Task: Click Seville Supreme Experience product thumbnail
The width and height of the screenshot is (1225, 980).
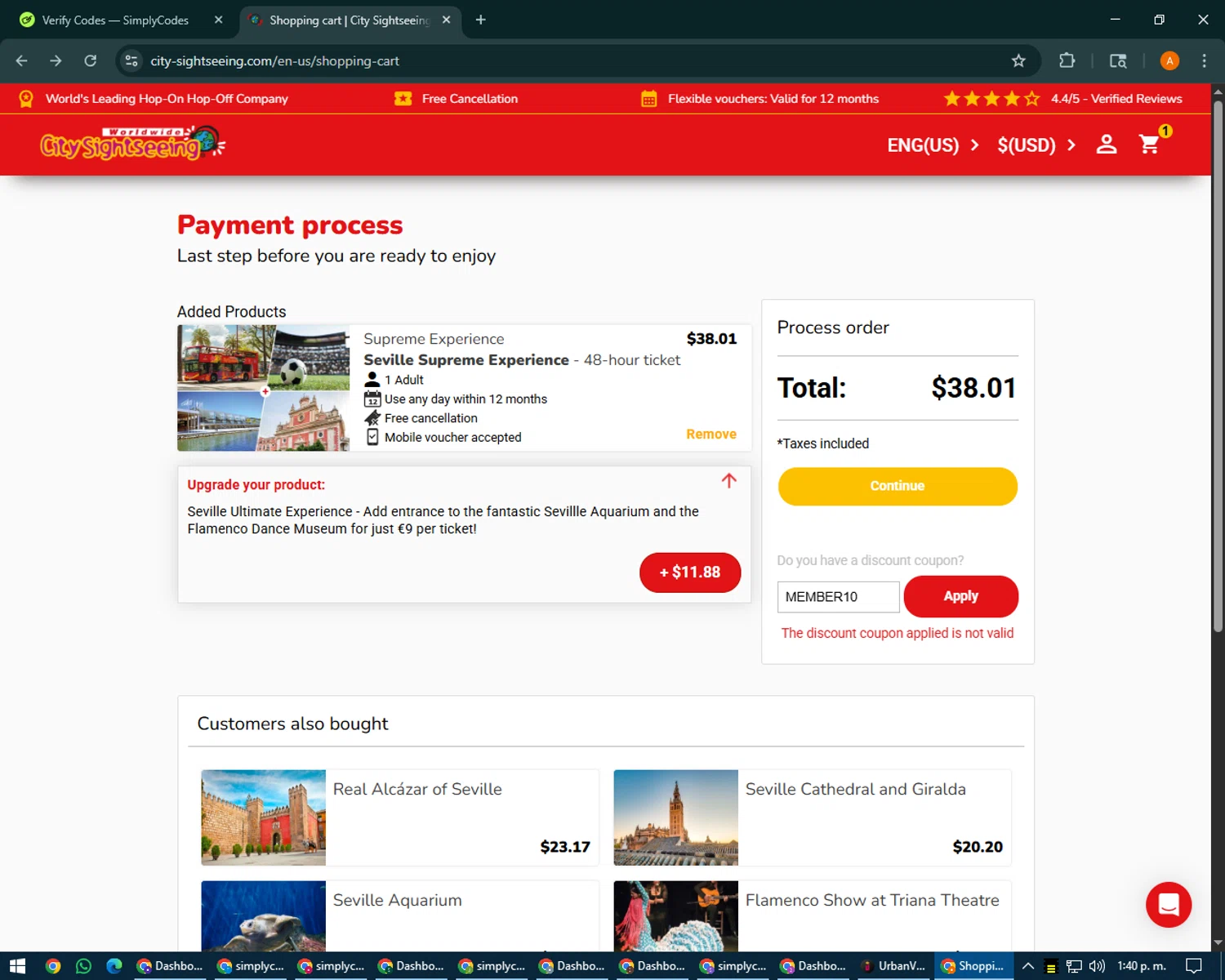Action: (263, 388)
